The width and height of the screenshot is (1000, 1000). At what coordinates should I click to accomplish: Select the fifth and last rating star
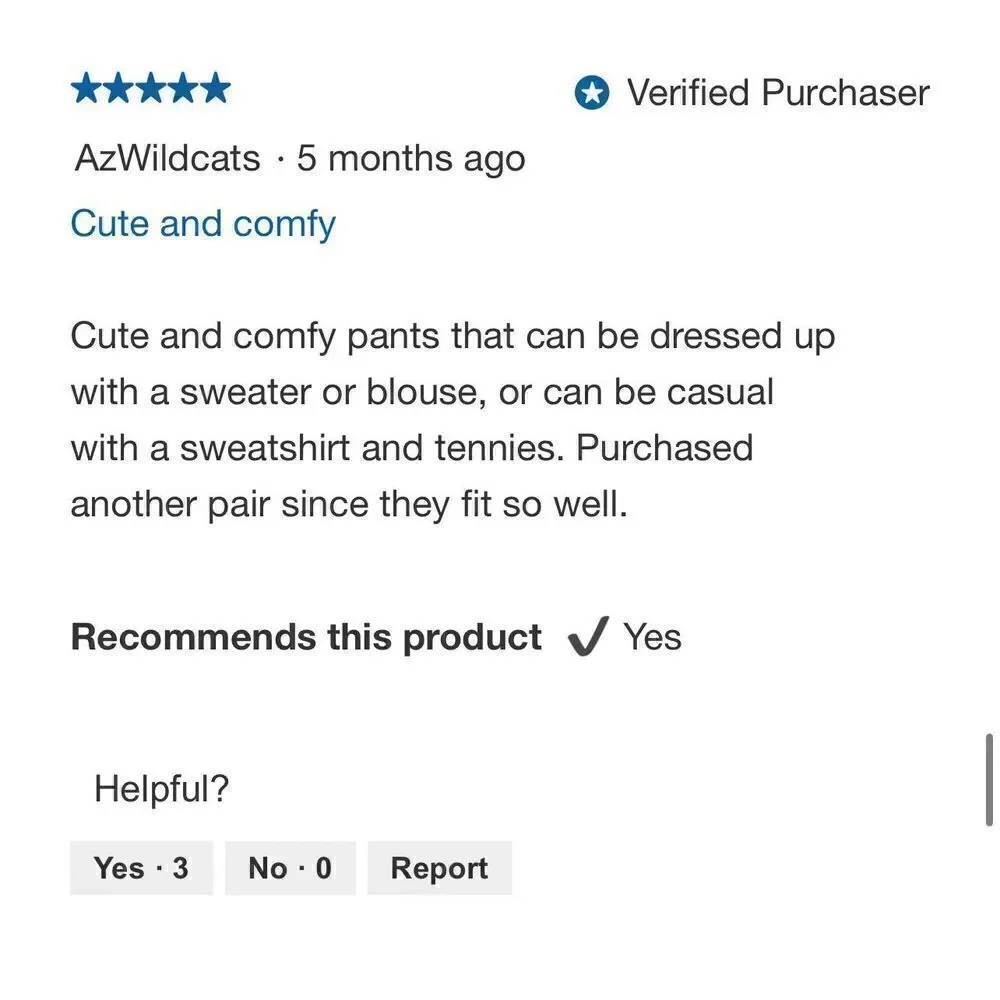(216, 88)
